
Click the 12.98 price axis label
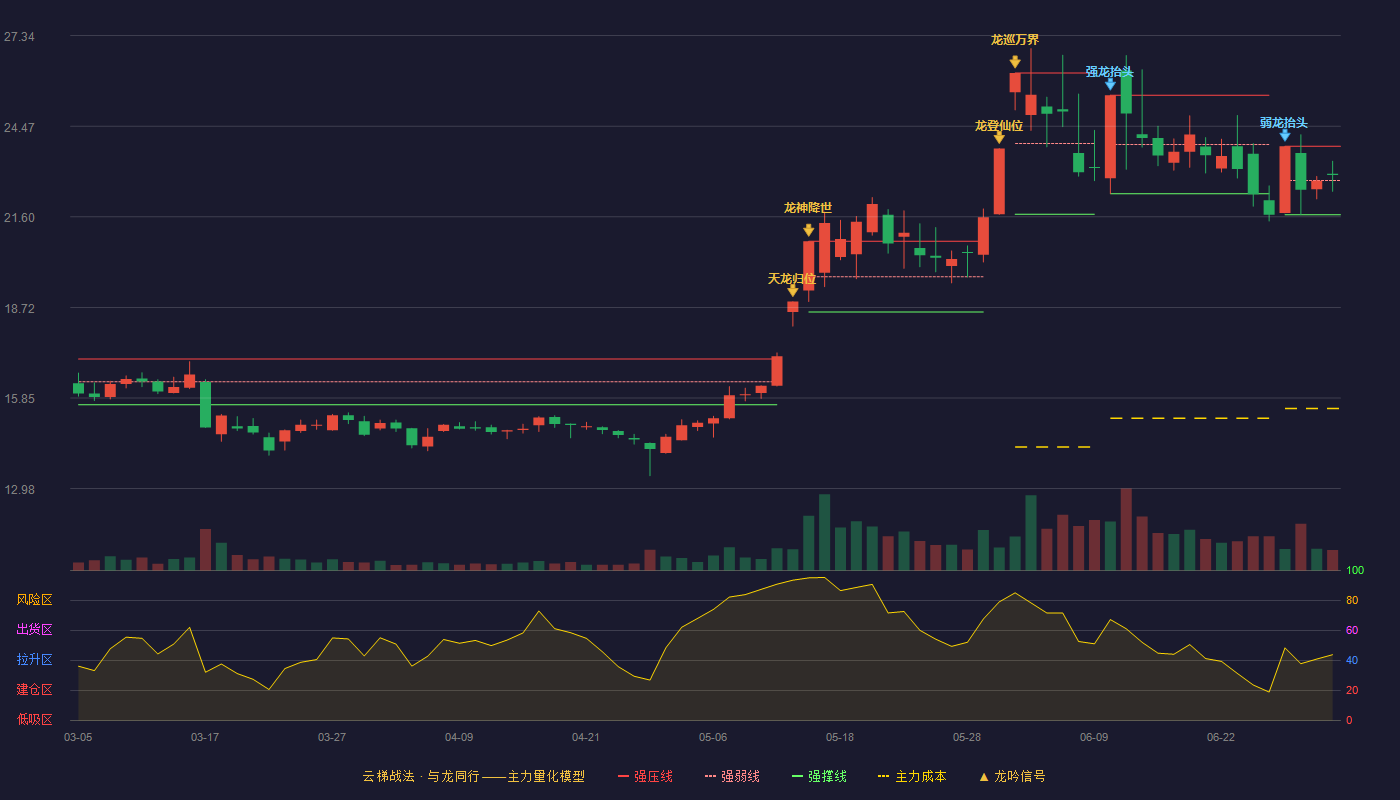click(19, 490)
